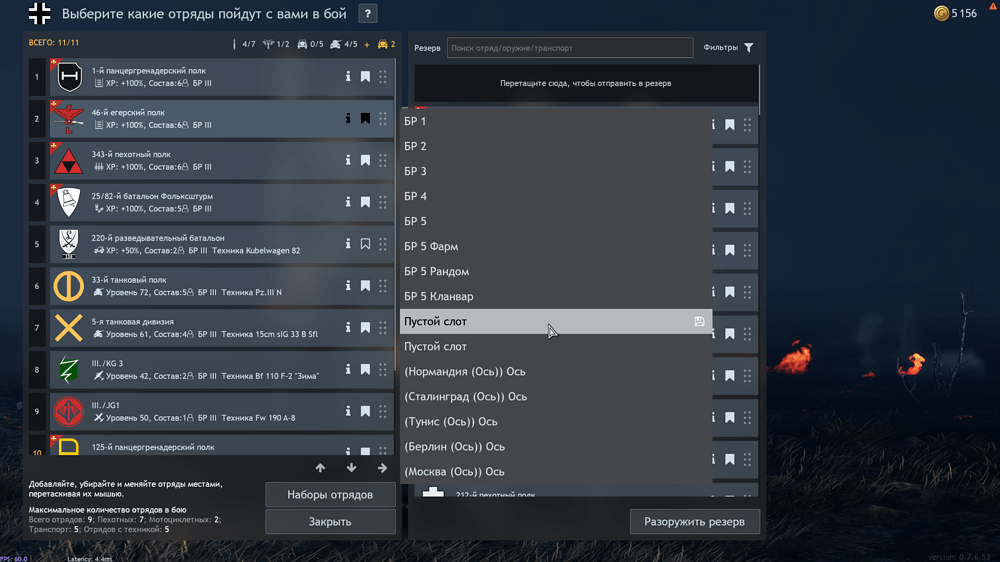Toggle bookmark on III./KG 3

click(365, 369)
